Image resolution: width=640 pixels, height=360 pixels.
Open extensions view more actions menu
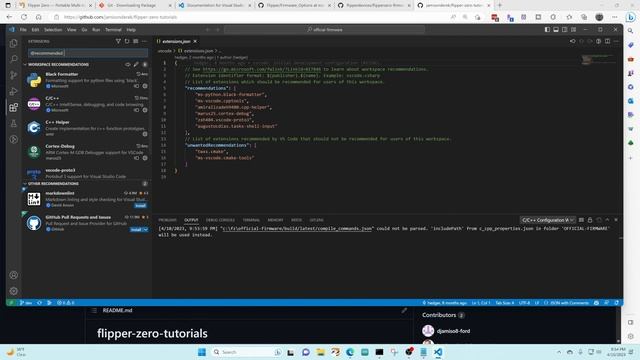[x=144, y=41]
